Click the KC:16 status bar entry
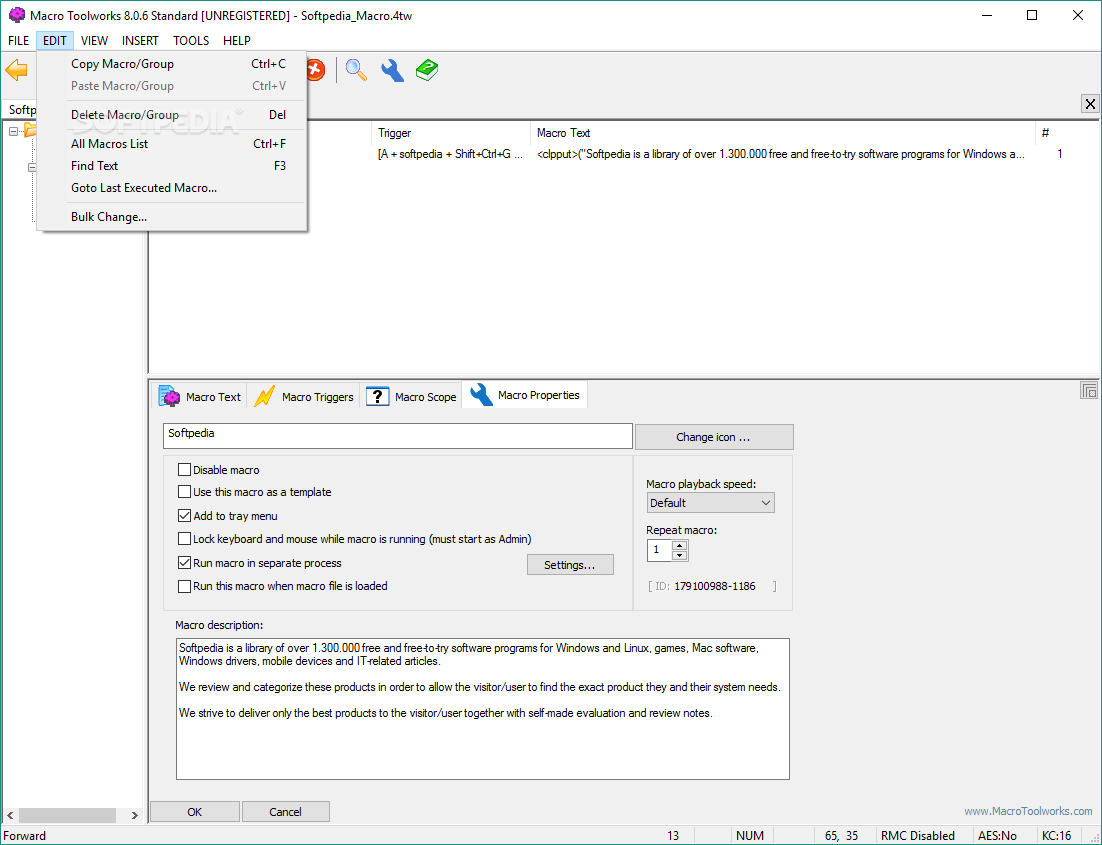1102x845 pixels. [x=1056, y=835]
